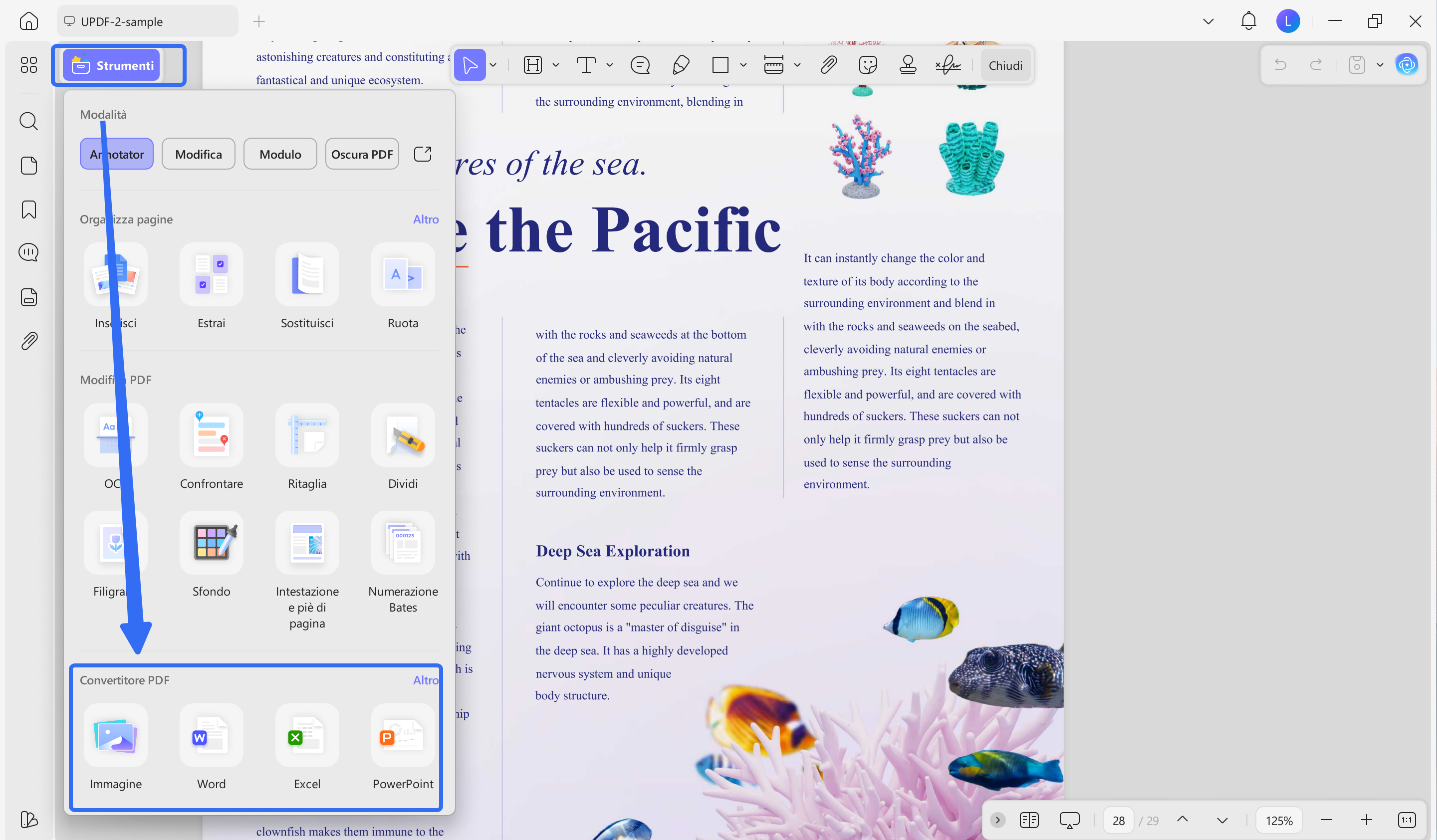Open notifications bell

click(1248, 21)
